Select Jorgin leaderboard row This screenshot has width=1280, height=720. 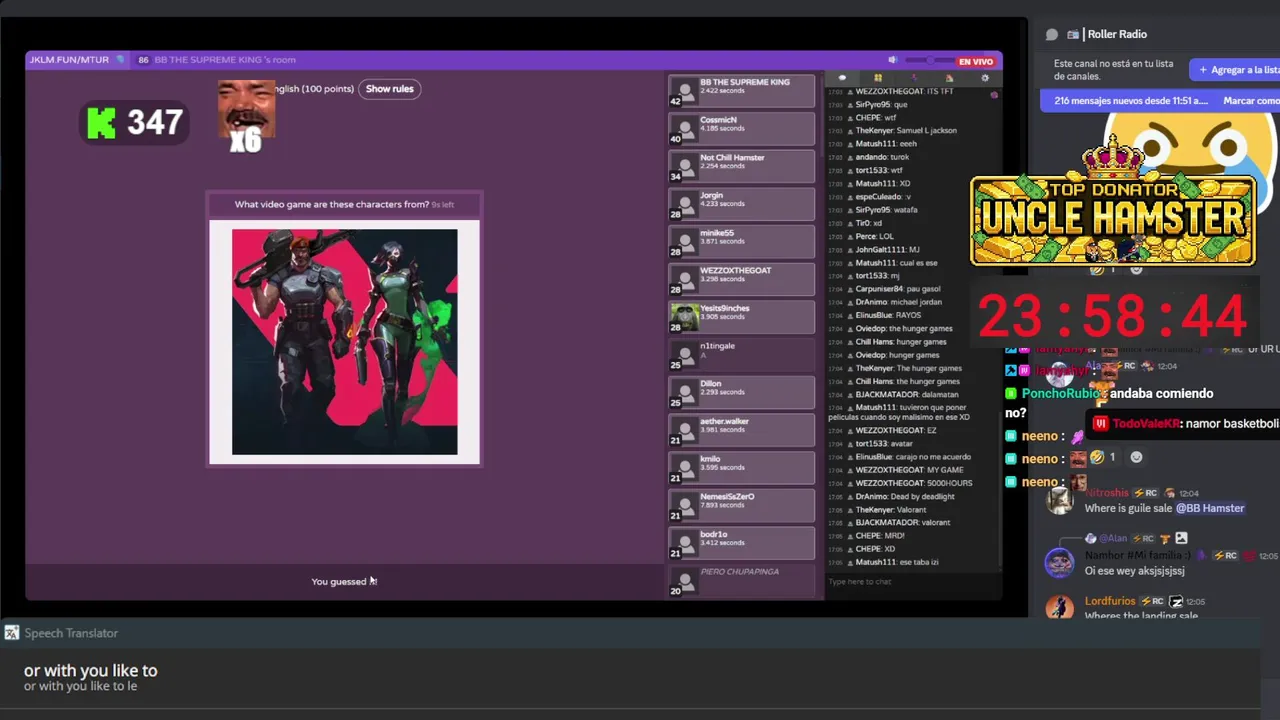741,204
